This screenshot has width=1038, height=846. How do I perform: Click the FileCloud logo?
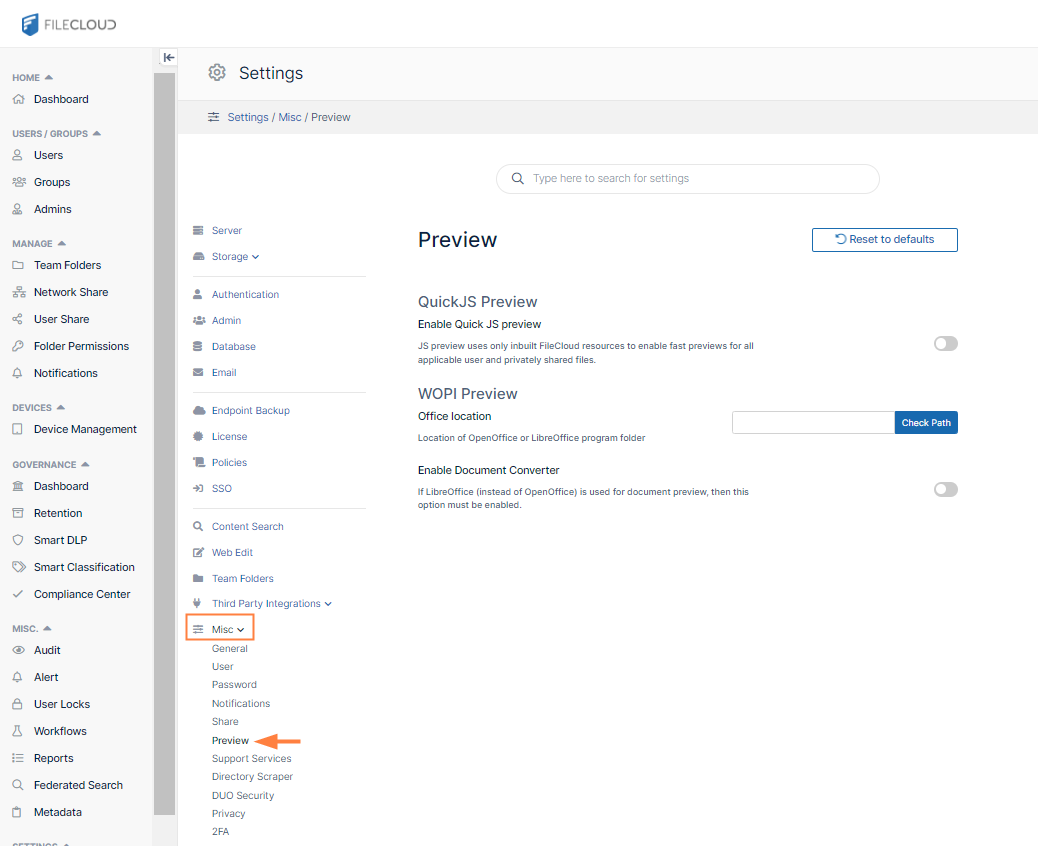pyautogui.click(x=69, y=24)
